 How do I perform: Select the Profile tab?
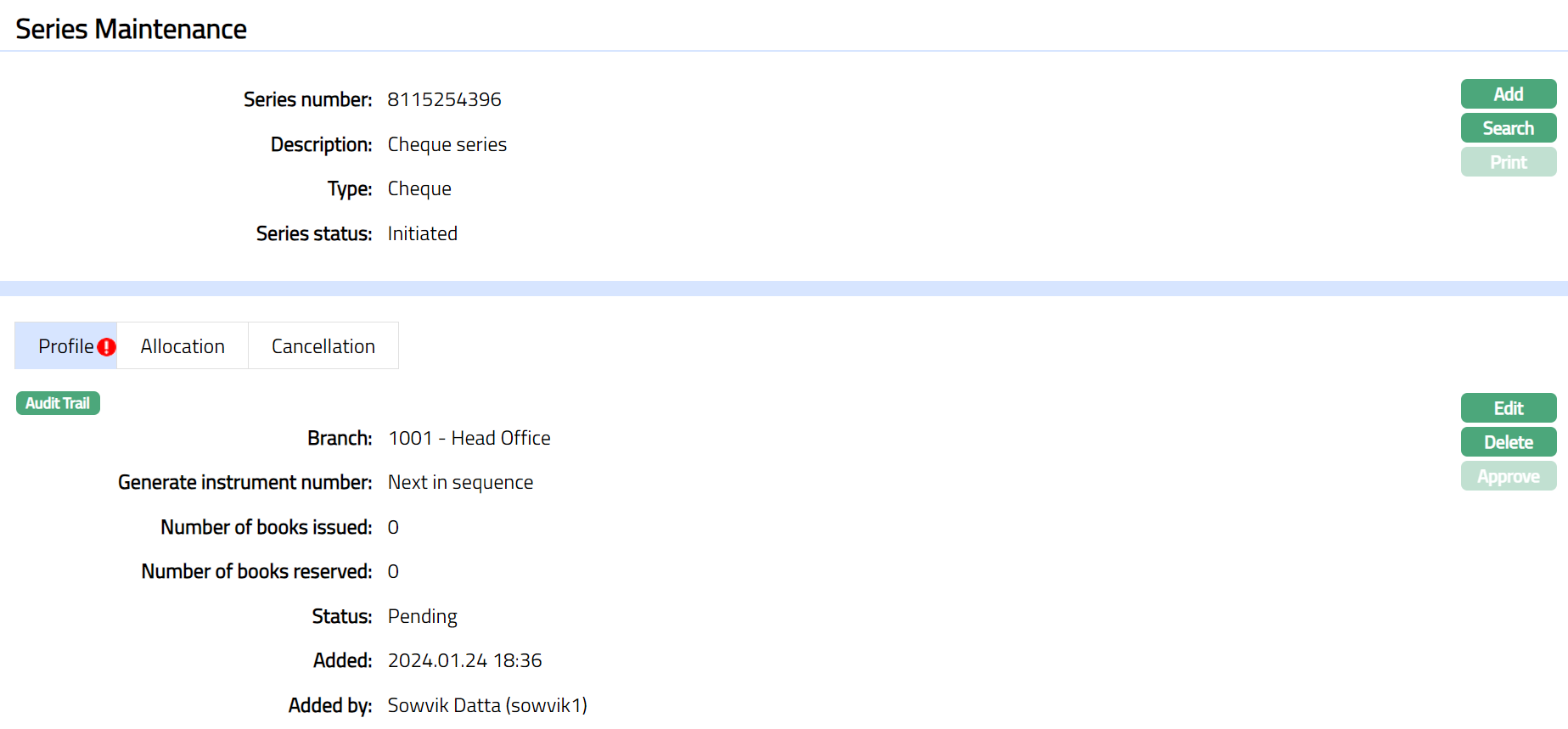tap(65, 346)
